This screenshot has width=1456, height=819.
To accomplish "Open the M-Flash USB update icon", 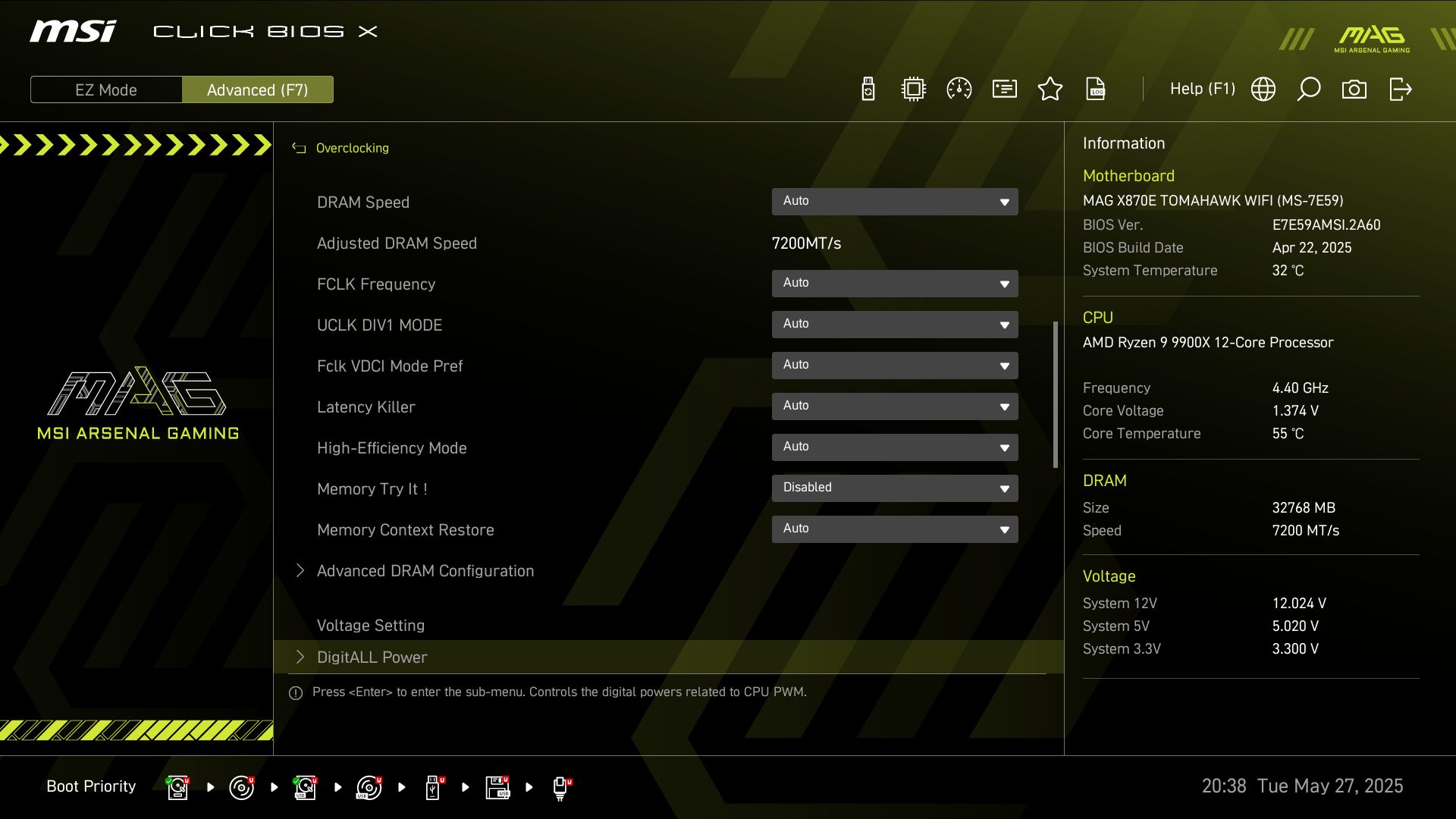I will coord(868,89).
